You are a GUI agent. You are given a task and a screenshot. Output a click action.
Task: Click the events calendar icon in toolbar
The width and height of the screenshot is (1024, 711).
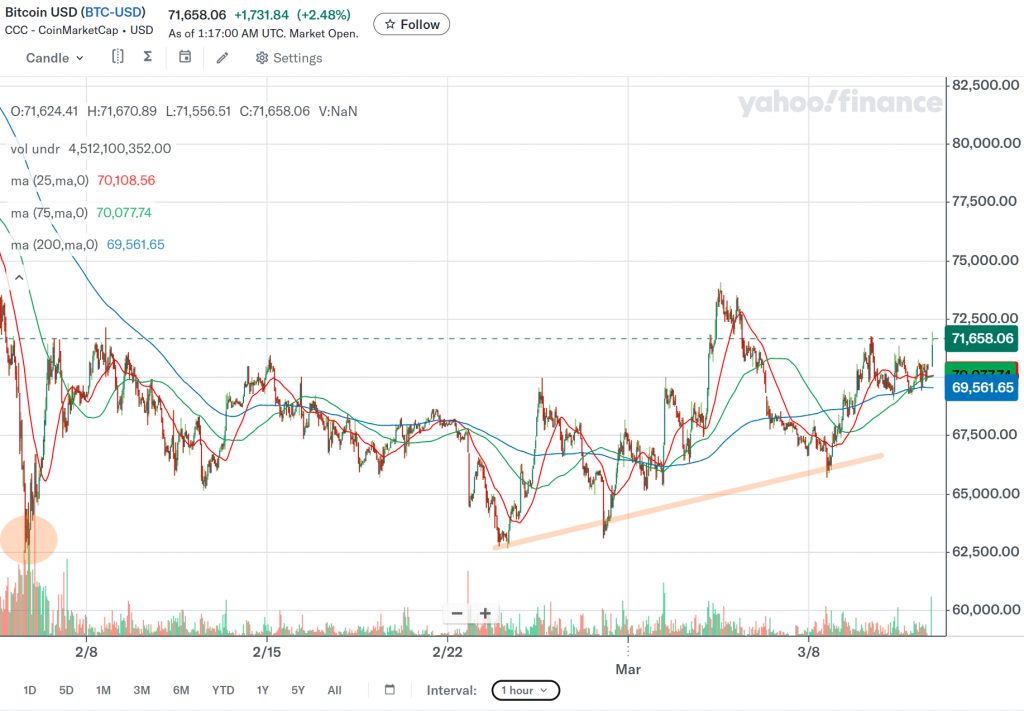pyautogui.click(x=185, y=57)
